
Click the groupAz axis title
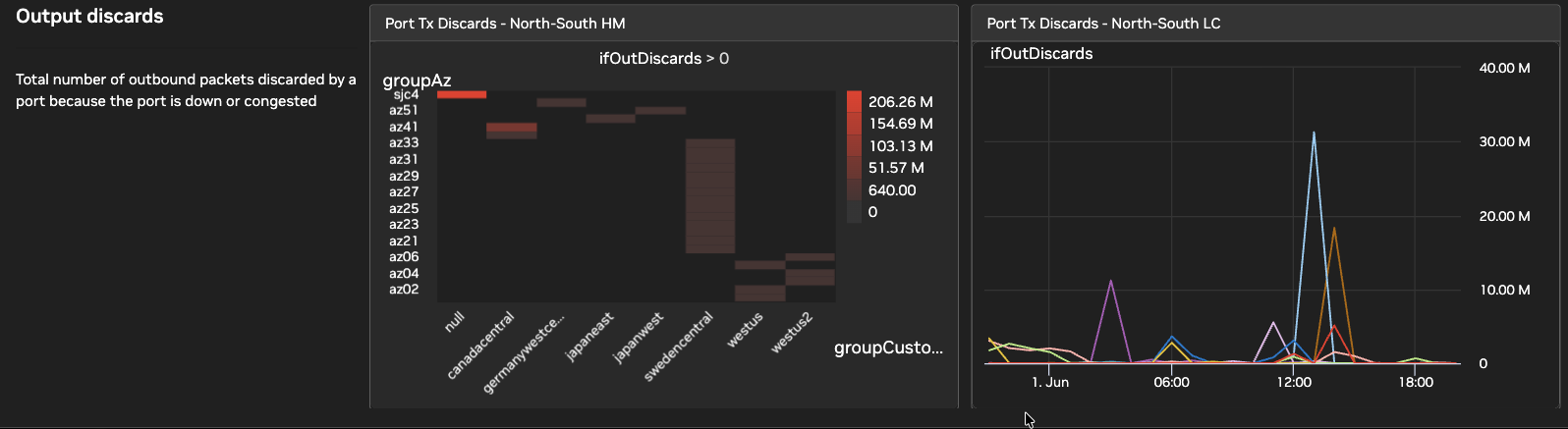pos(417,80)
